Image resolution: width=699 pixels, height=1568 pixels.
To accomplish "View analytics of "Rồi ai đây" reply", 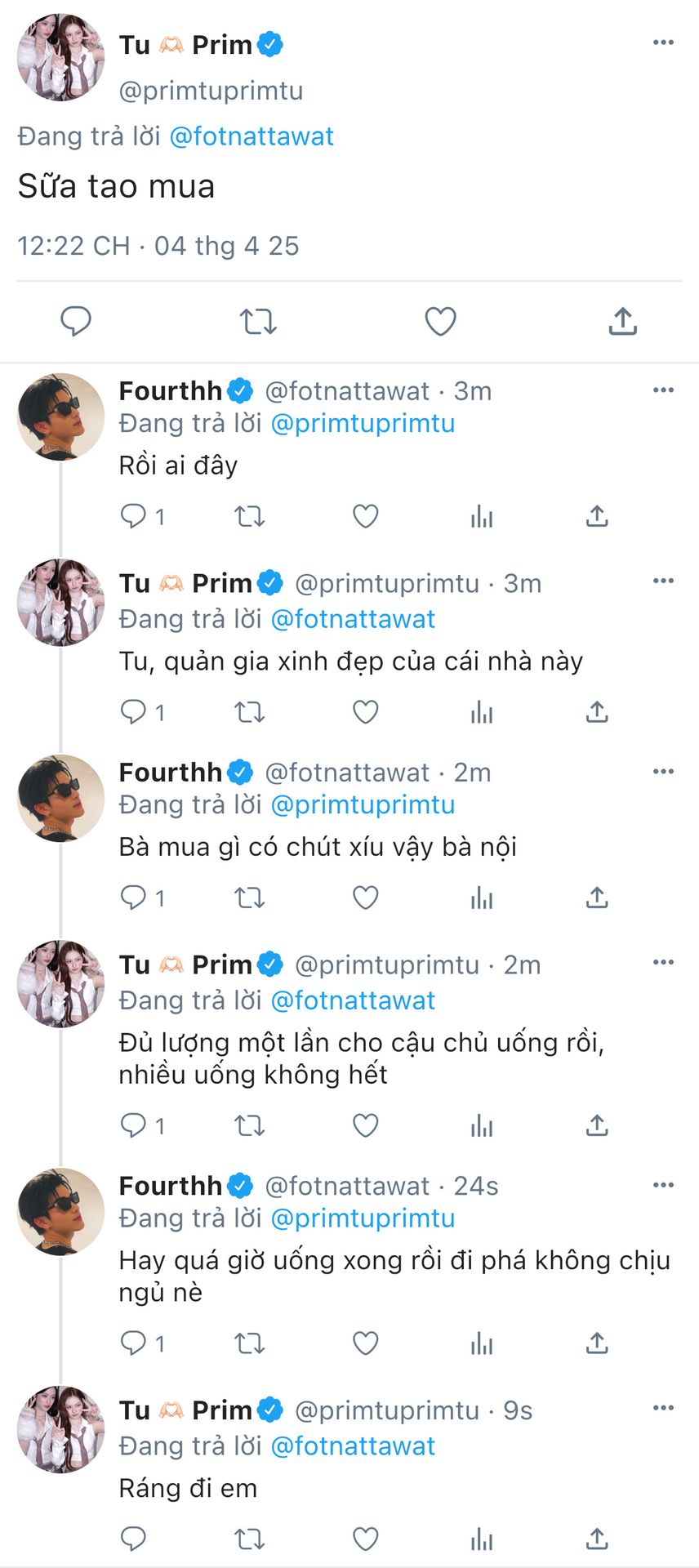I will (x=482, y=516).
